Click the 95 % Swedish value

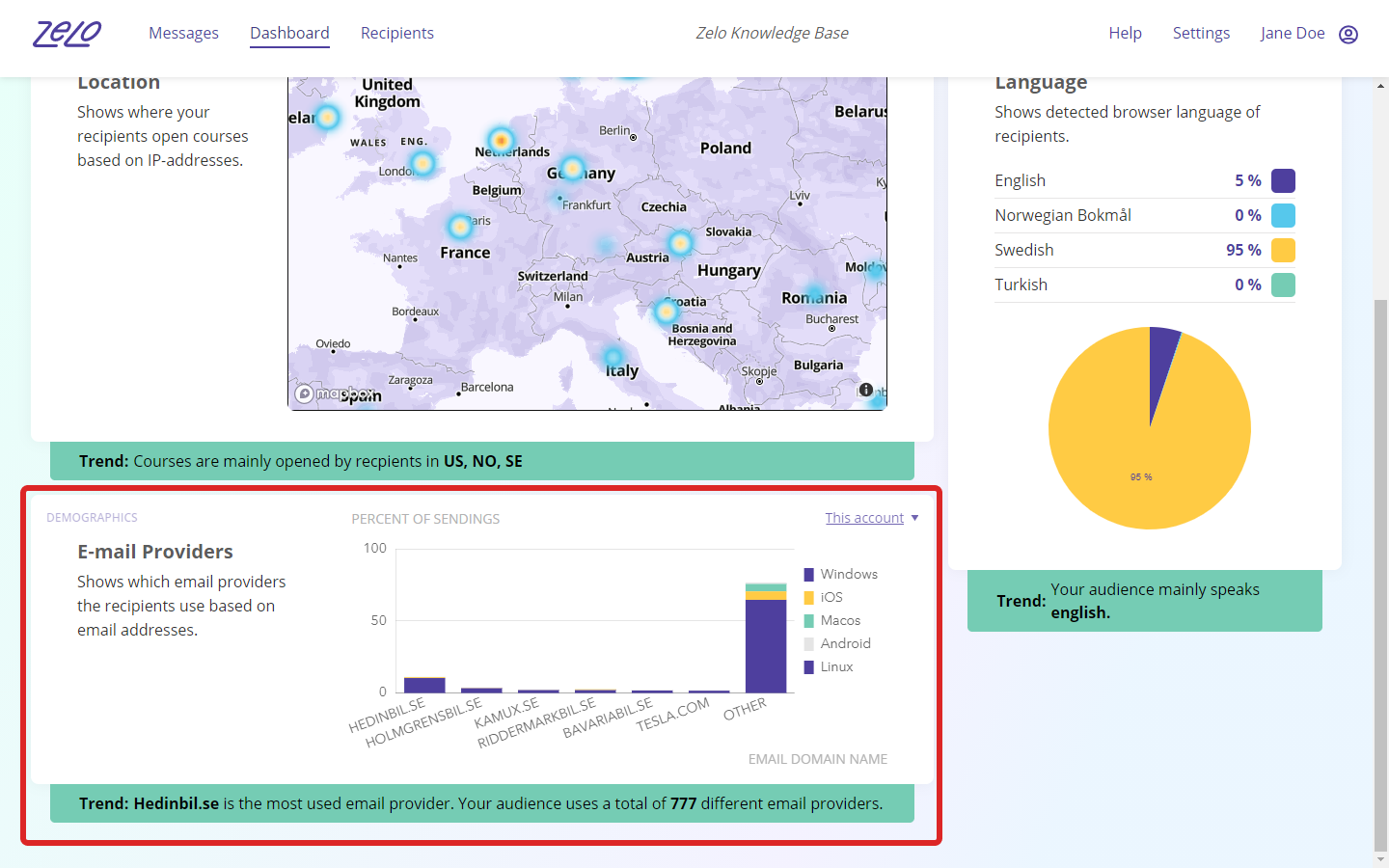tap(1243, 250)
